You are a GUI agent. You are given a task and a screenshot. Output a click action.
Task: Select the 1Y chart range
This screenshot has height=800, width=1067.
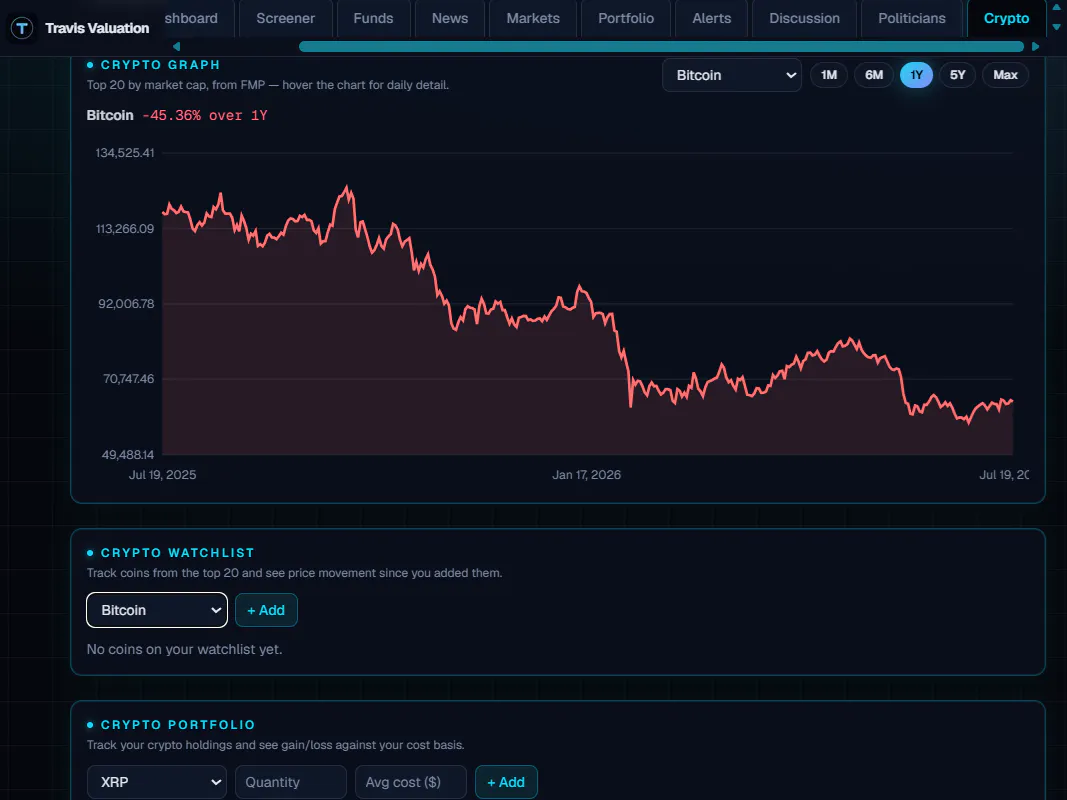pos(917,75)
